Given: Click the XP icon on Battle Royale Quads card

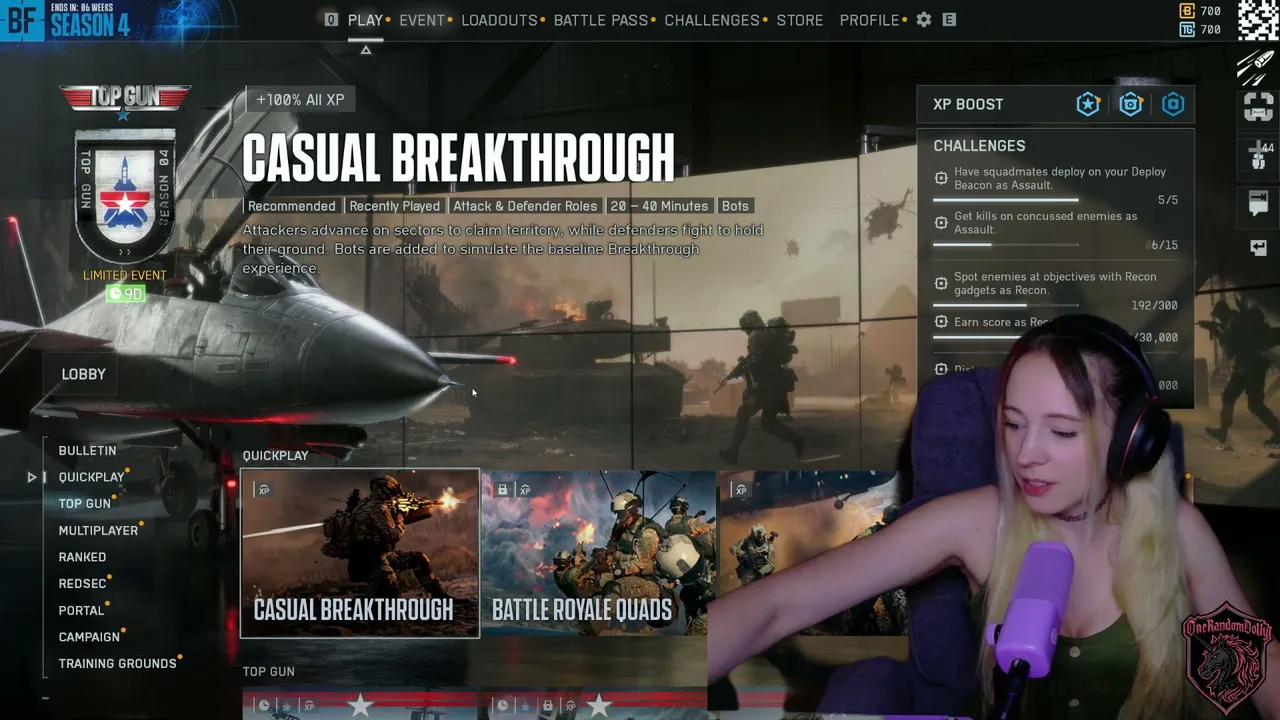Looking at the screenshot, I should (525, 490).
